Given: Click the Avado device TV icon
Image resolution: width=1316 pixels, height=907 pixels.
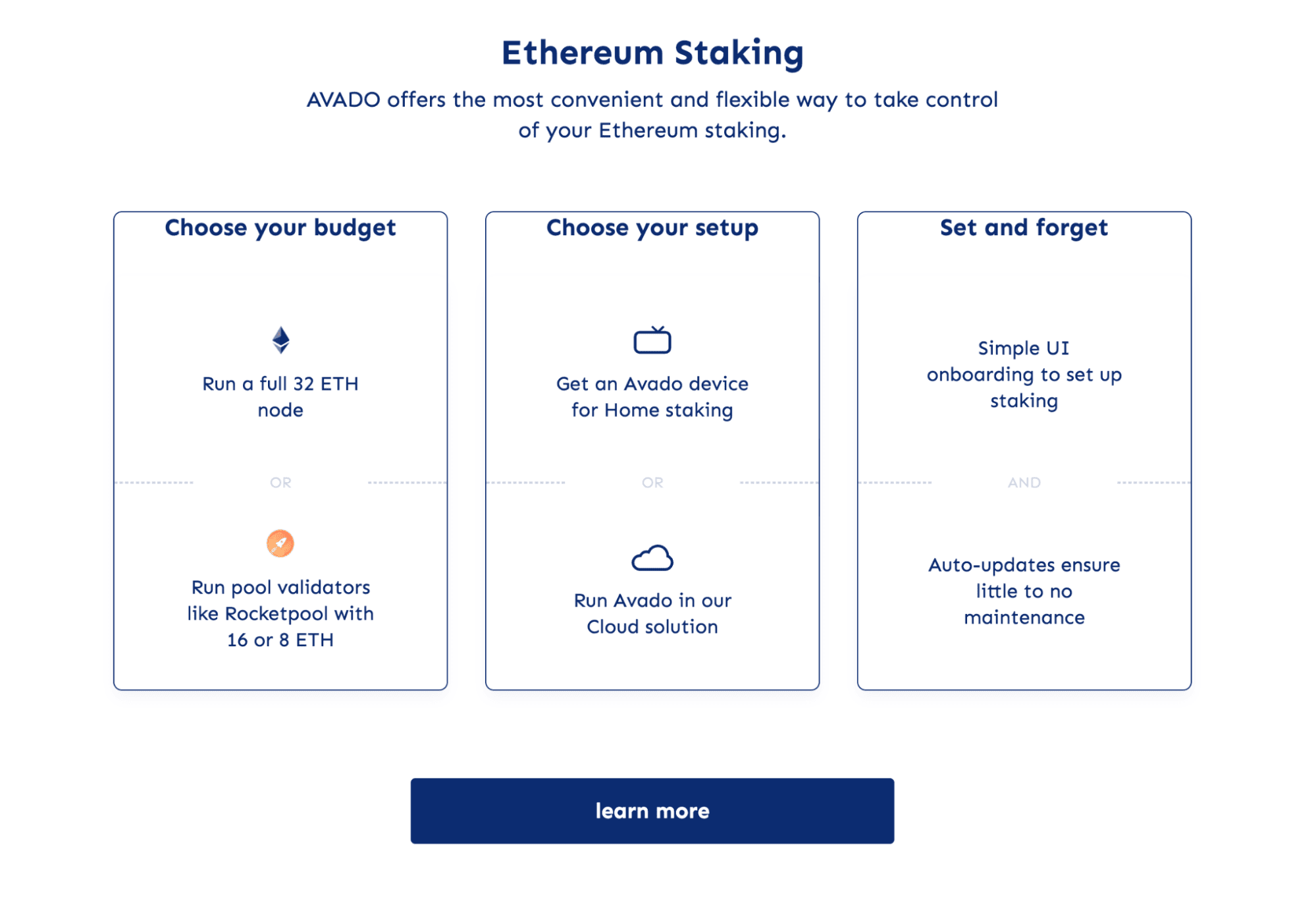Looking at the screenshot, I should 652,340.
